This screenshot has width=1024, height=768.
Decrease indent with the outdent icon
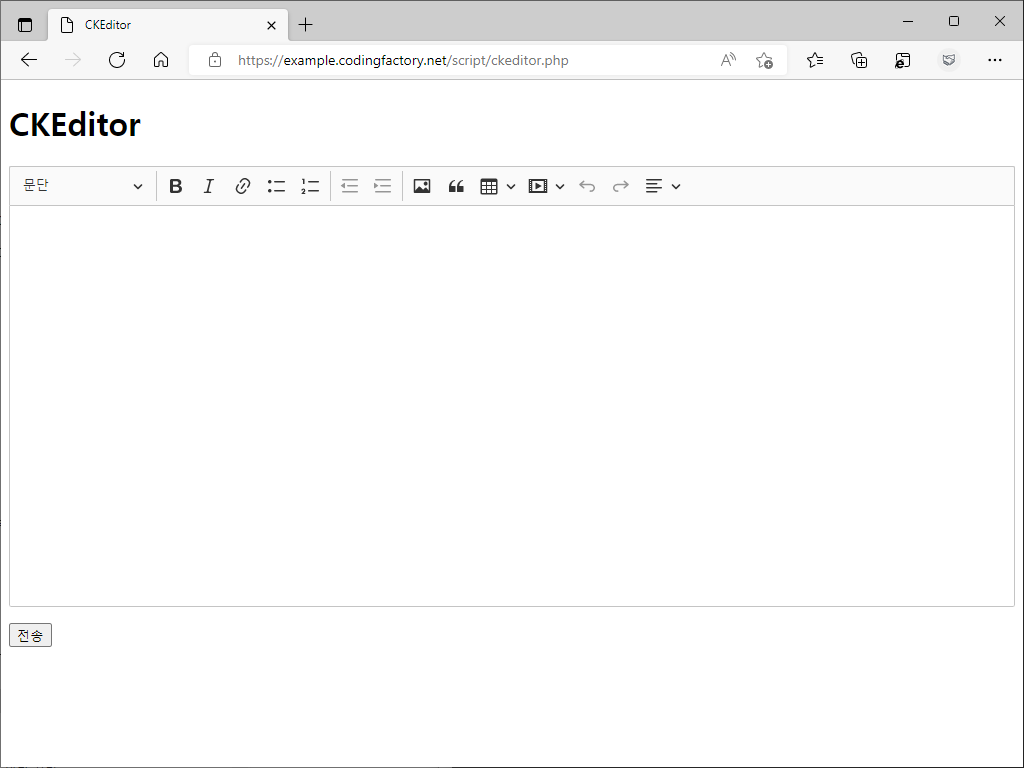click(x=349, y=186)
